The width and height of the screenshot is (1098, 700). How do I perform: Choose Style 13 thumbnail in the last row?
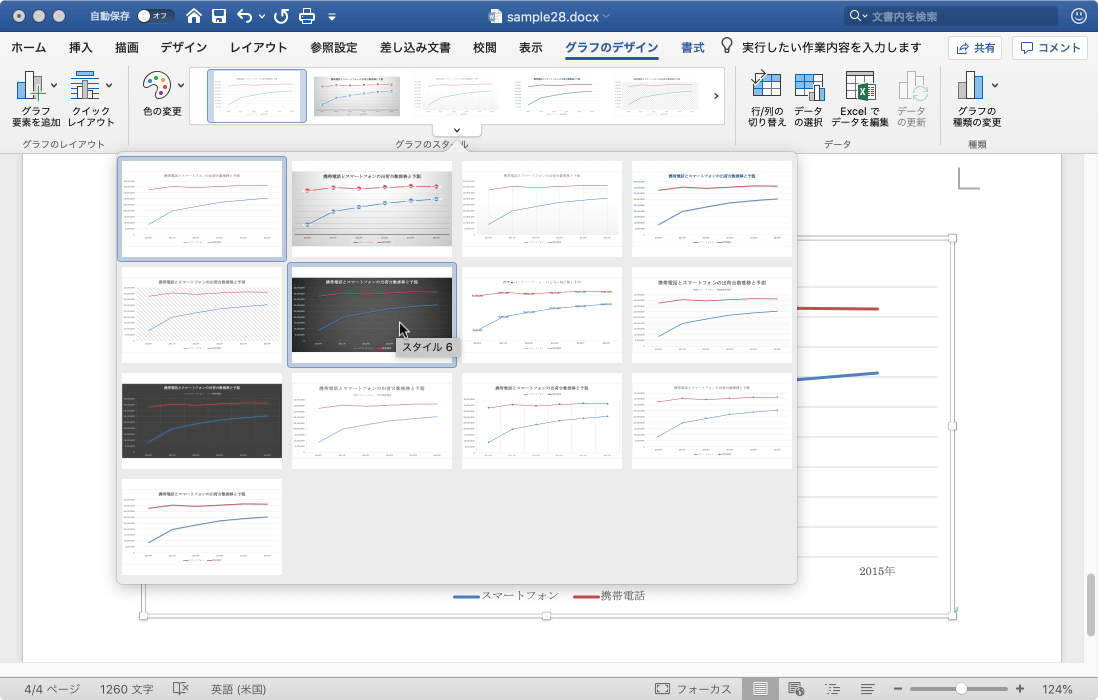pyautogui.click(x=202, y=527)
